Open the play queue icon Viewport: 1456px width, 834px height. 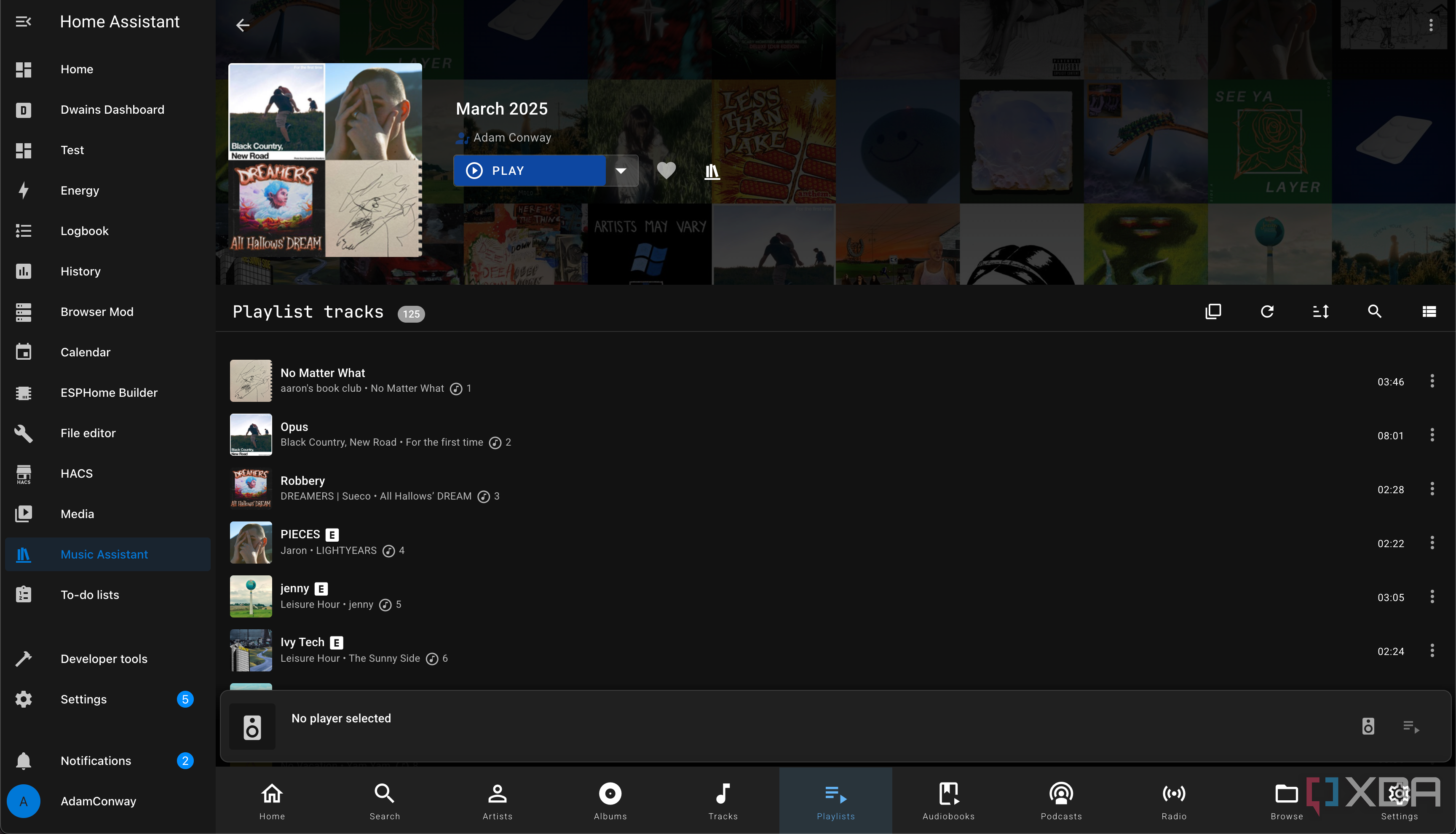click(1411, 726)
